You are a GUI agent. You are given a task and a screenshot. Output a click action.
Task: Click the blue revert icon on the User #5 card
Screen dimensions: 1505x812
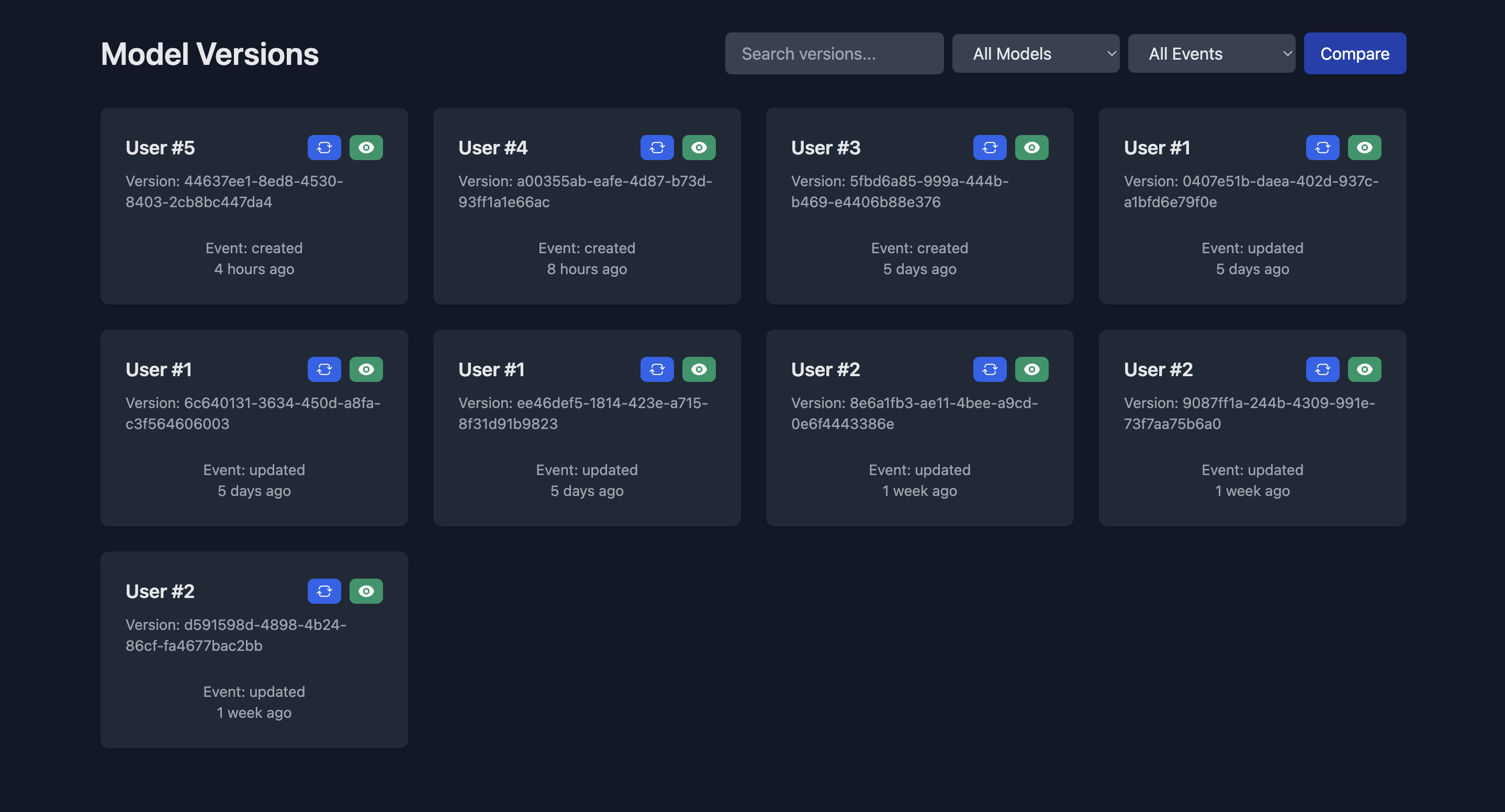click(x=324, y=148)
